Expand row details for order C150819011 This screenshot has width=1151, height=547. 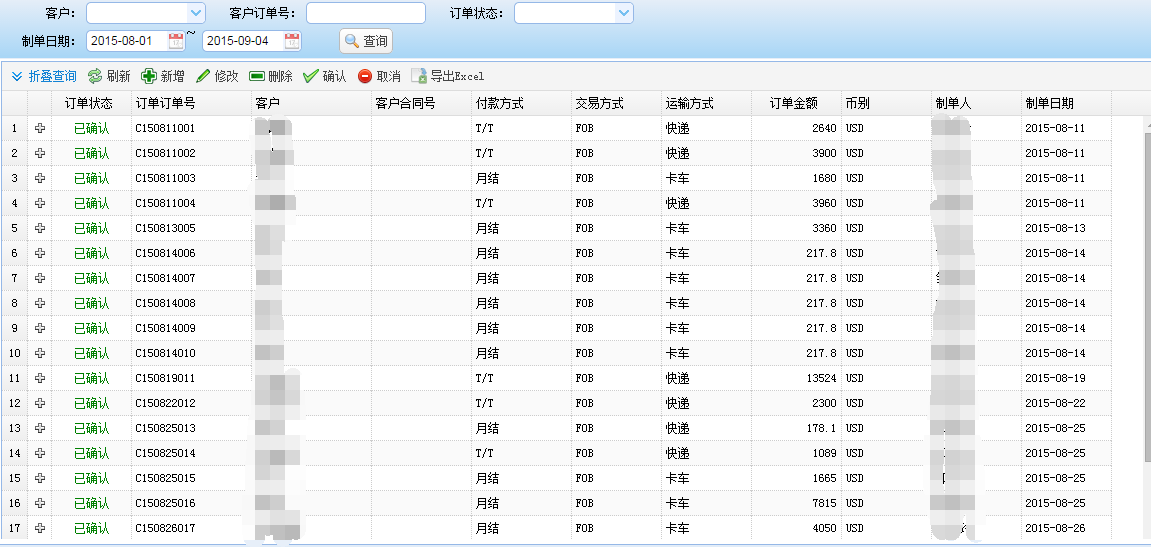40,378
